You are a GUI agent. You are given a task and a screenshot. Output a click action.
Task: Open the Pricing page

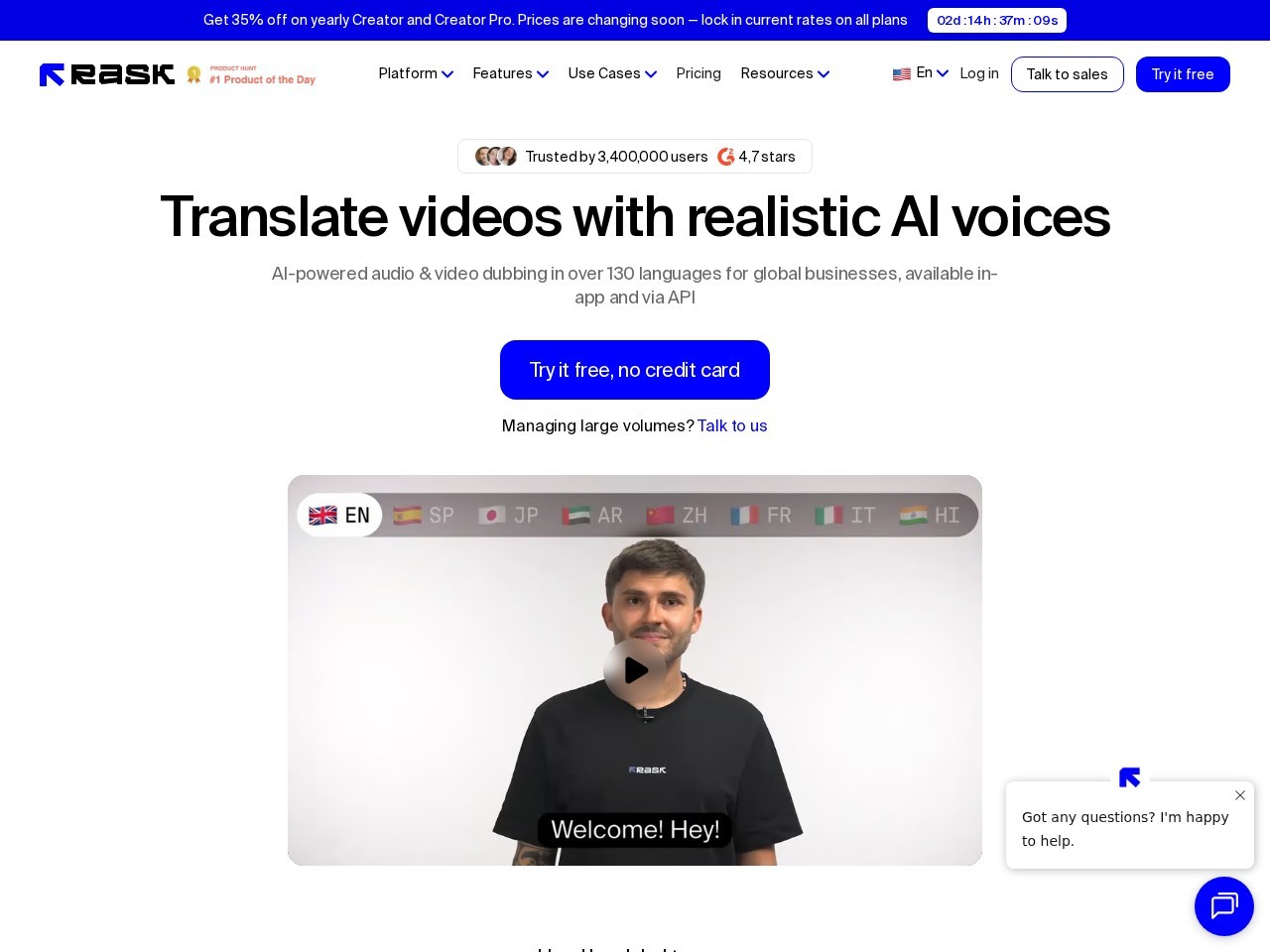point(698,73)
